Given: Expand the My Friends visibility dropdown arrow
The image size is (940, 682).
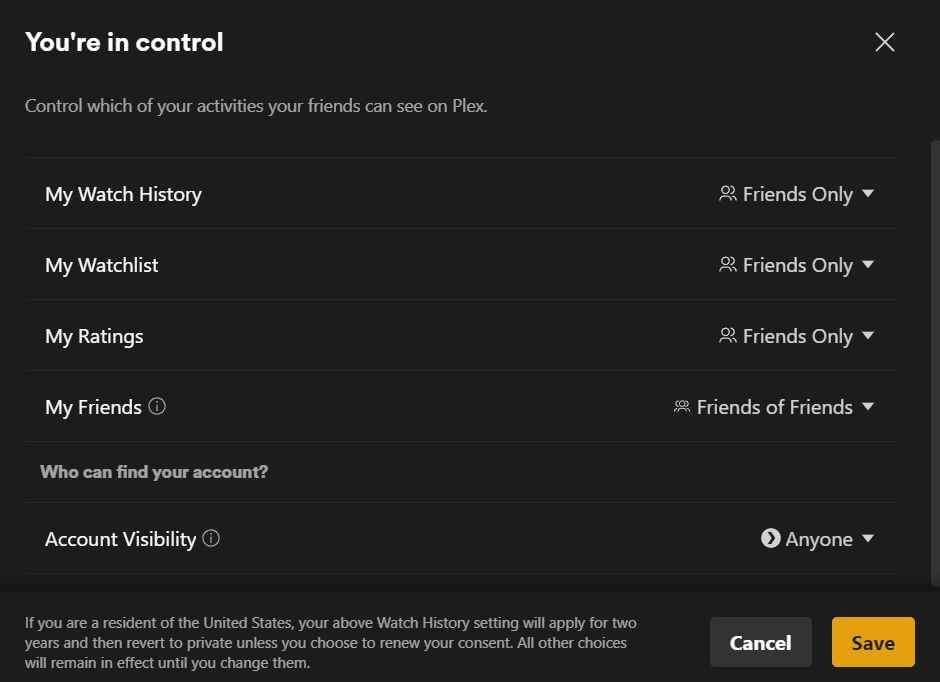Looking at the screenshot, I should point(868,407).
